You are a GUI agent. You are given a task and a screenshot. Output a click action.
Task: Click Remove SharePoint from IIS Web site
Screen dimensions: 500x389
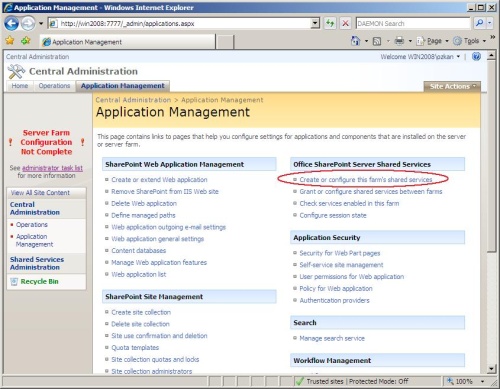165,192
